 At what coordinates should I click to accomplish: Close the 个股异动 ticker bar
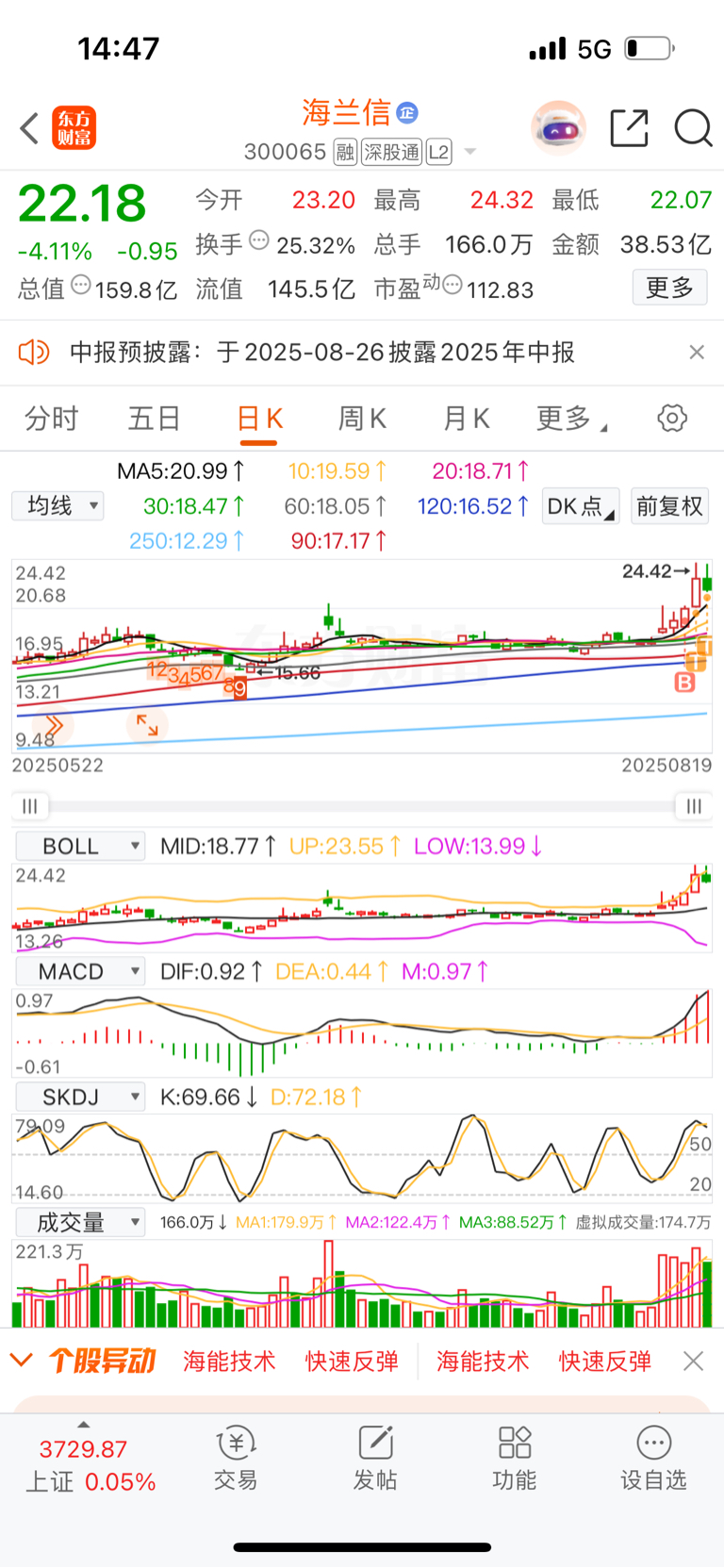click(x=694, y=1361)
